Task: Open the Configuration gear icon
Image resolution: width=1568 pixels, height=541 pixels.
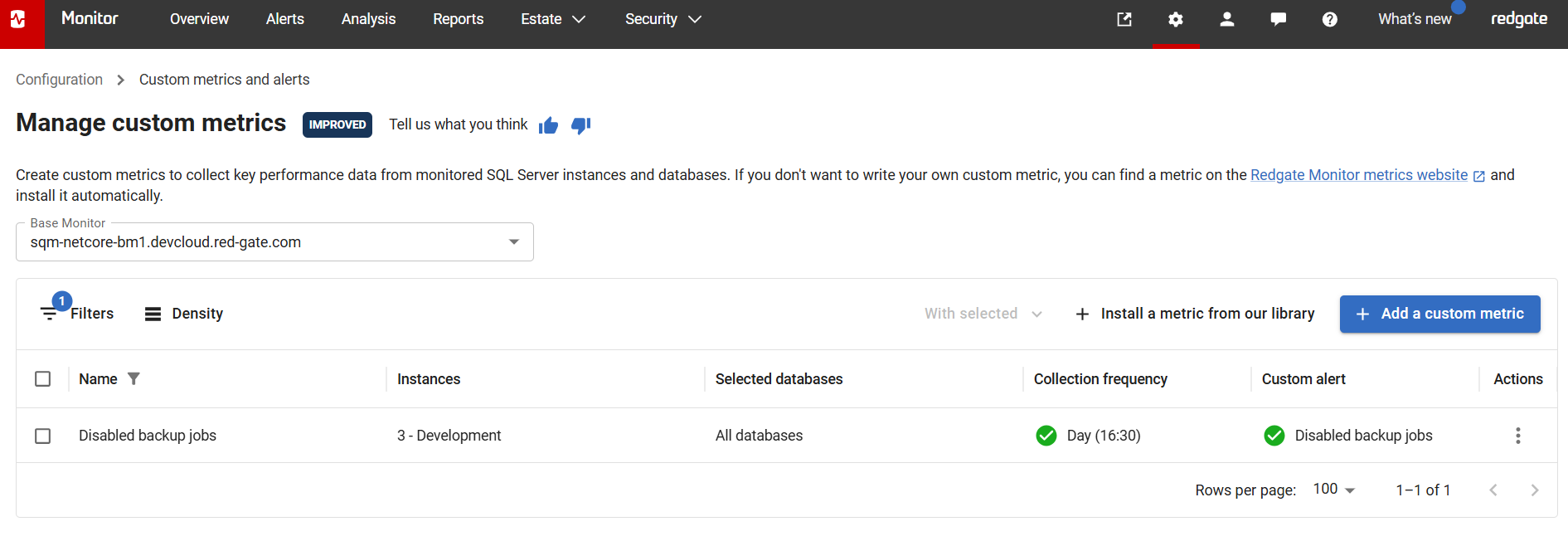Action: click(x=1176, y=19)
